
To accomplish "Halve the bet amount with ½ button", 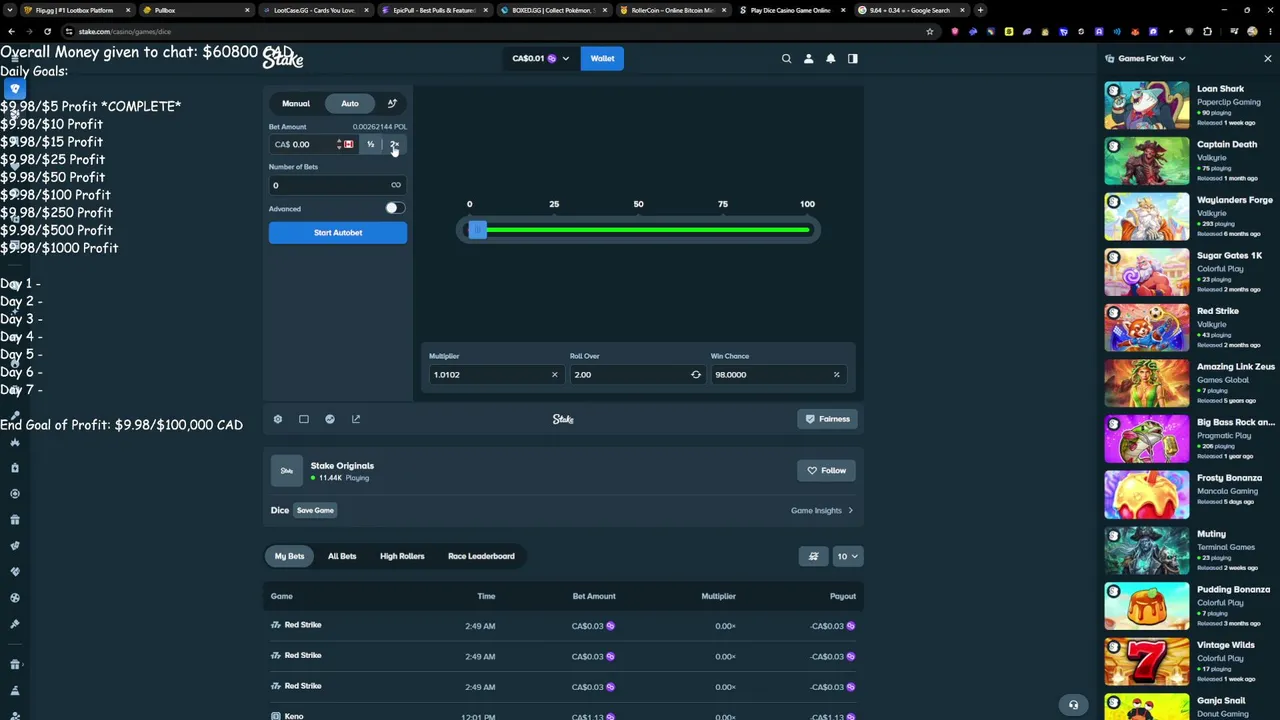I will pos(370,144).
